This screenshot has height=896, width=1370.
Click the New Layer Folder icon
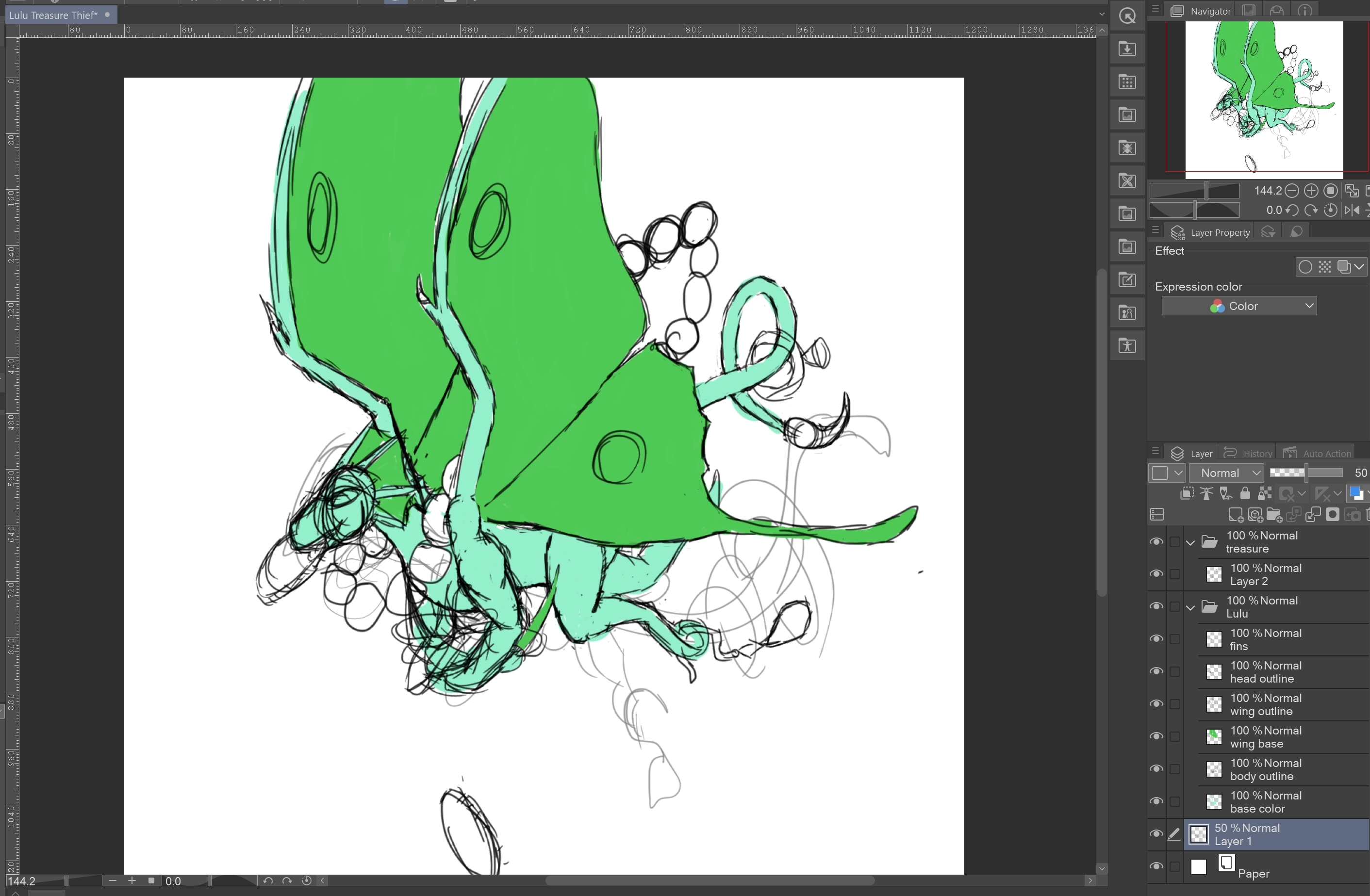pyautogui.click(x=1274, y=515)
